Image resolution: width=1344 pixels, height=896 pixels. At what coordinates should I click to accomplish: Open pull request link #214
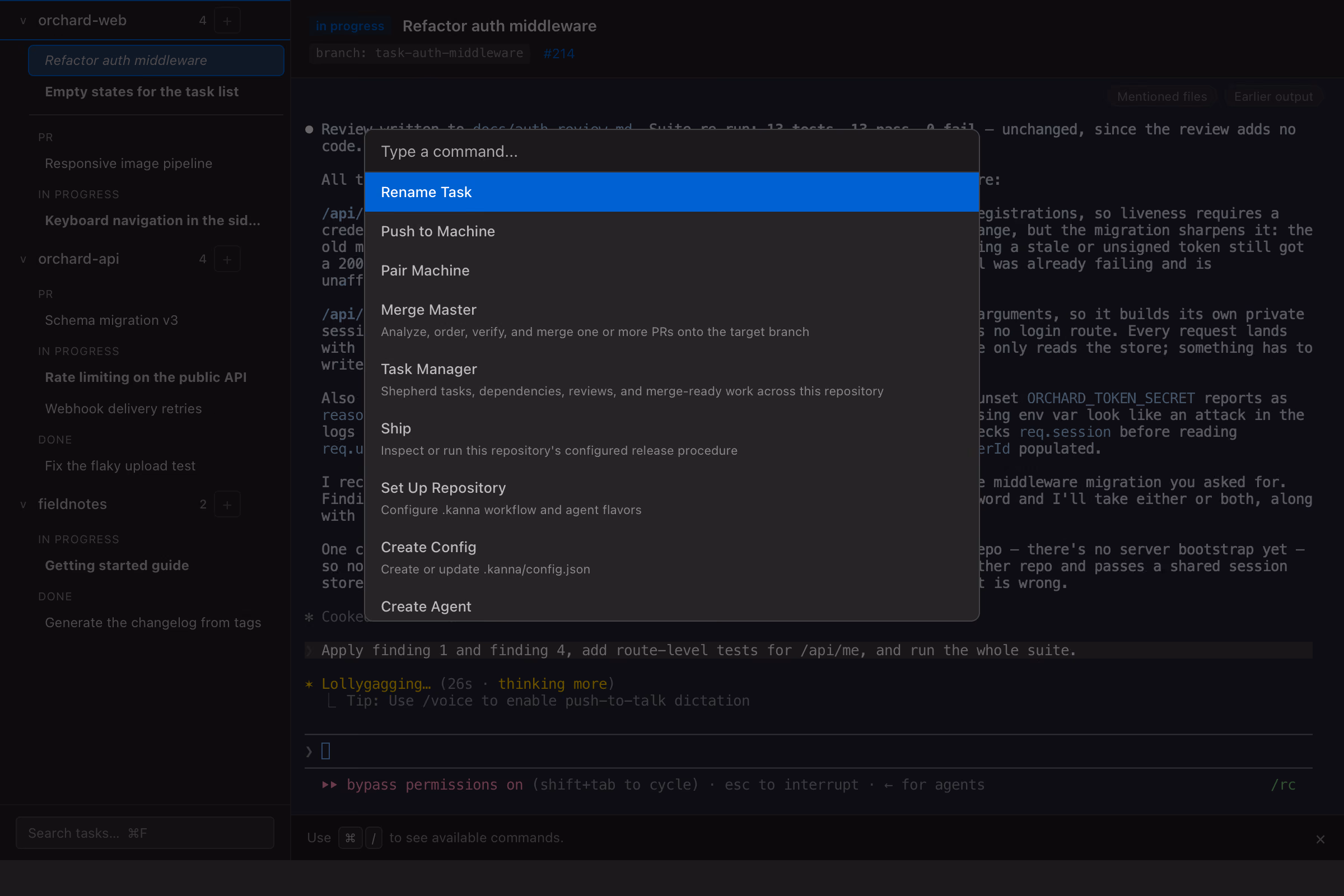(559, 54)
